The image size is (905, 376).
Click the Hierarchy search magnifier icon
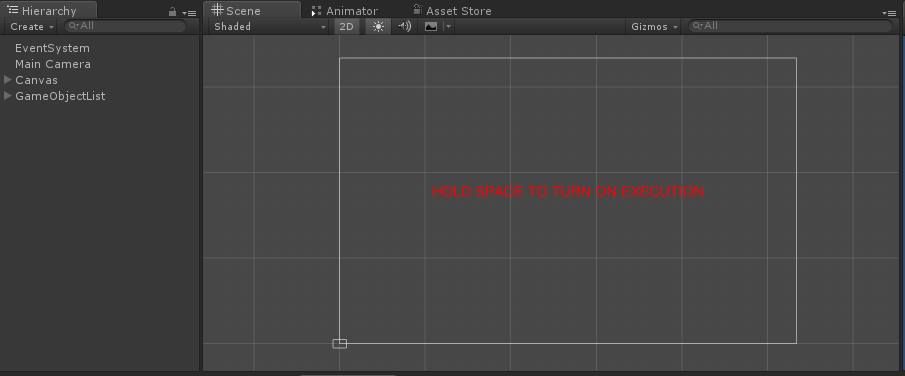click(73, 25)
